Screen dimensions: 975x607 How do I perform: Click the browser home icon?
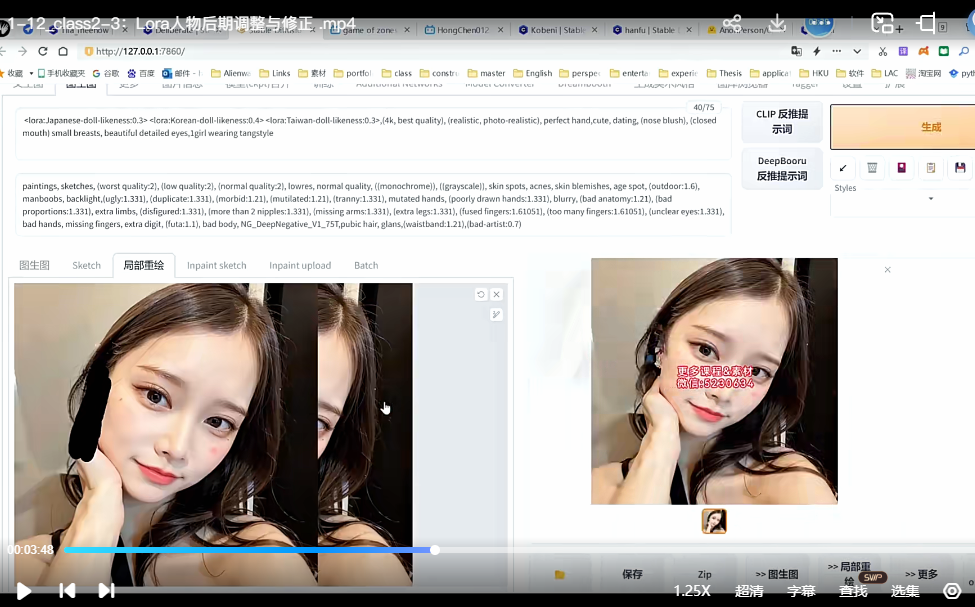(x=63, y=51)
